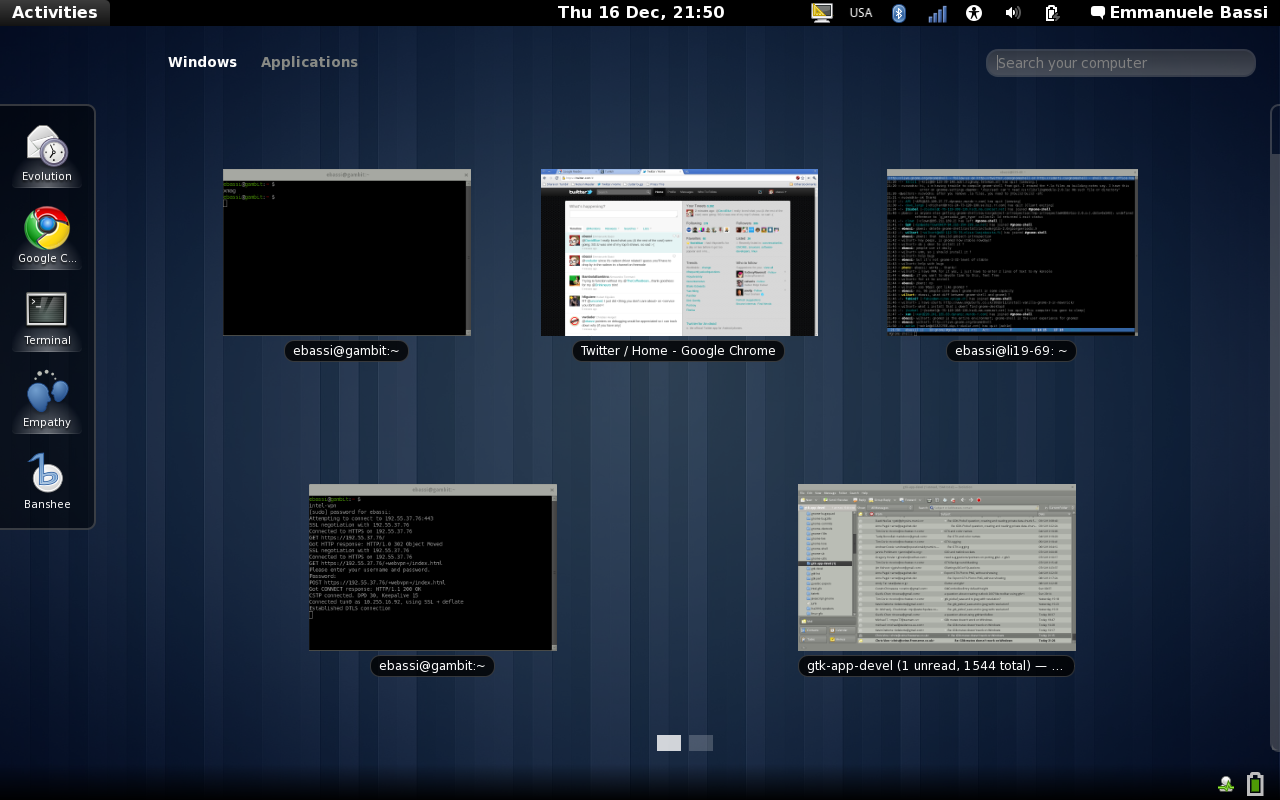Launch Evolution from the dash
This screenshot has height=800, width=1280.
[47, 148]
